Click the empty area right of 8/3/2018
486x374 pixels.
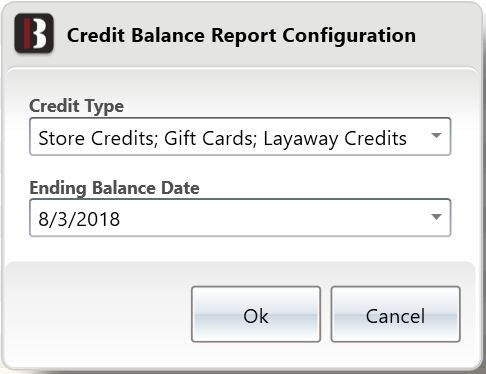[273, 218]
